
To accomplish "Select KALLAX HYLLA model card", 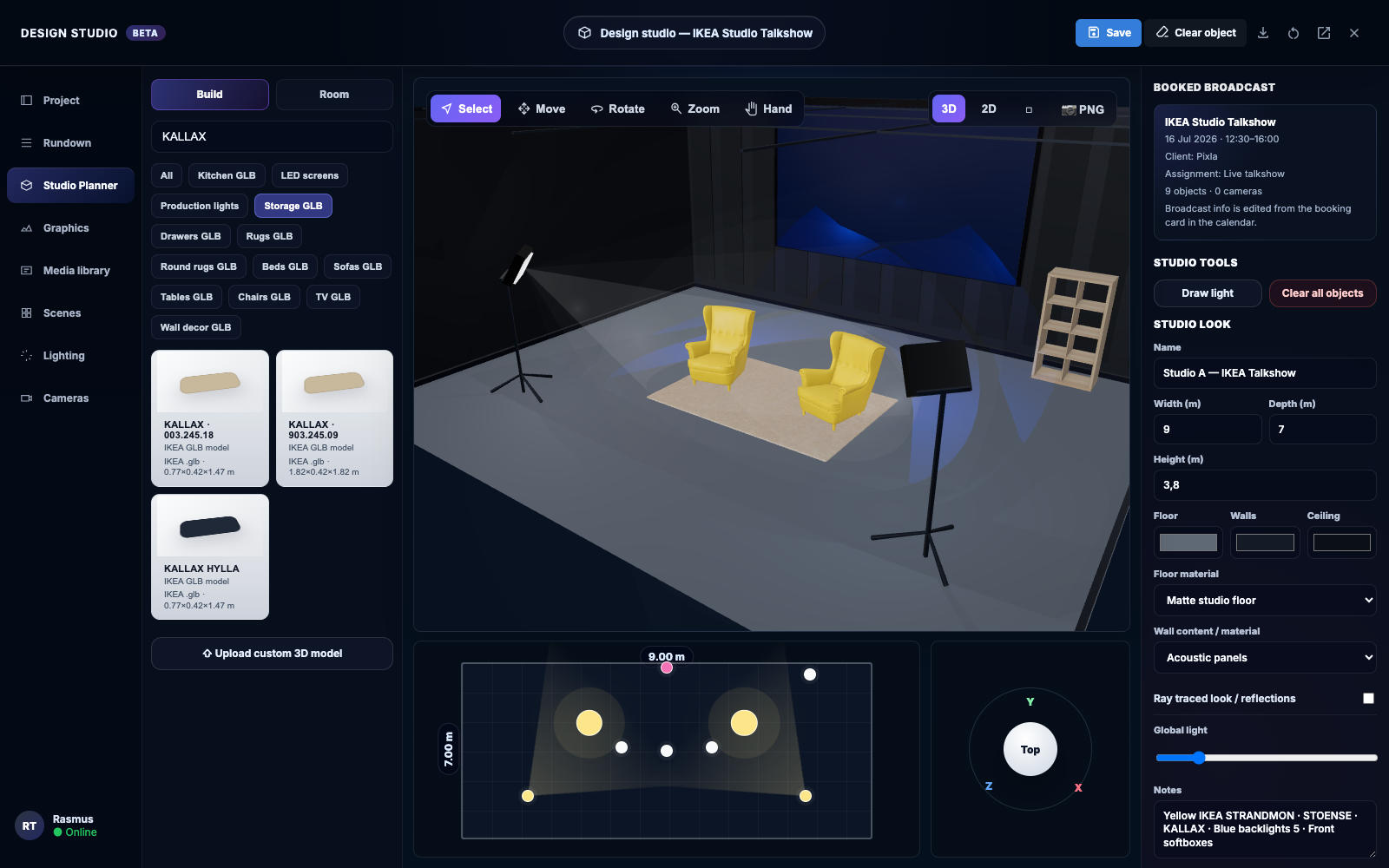I will point(210,557).
